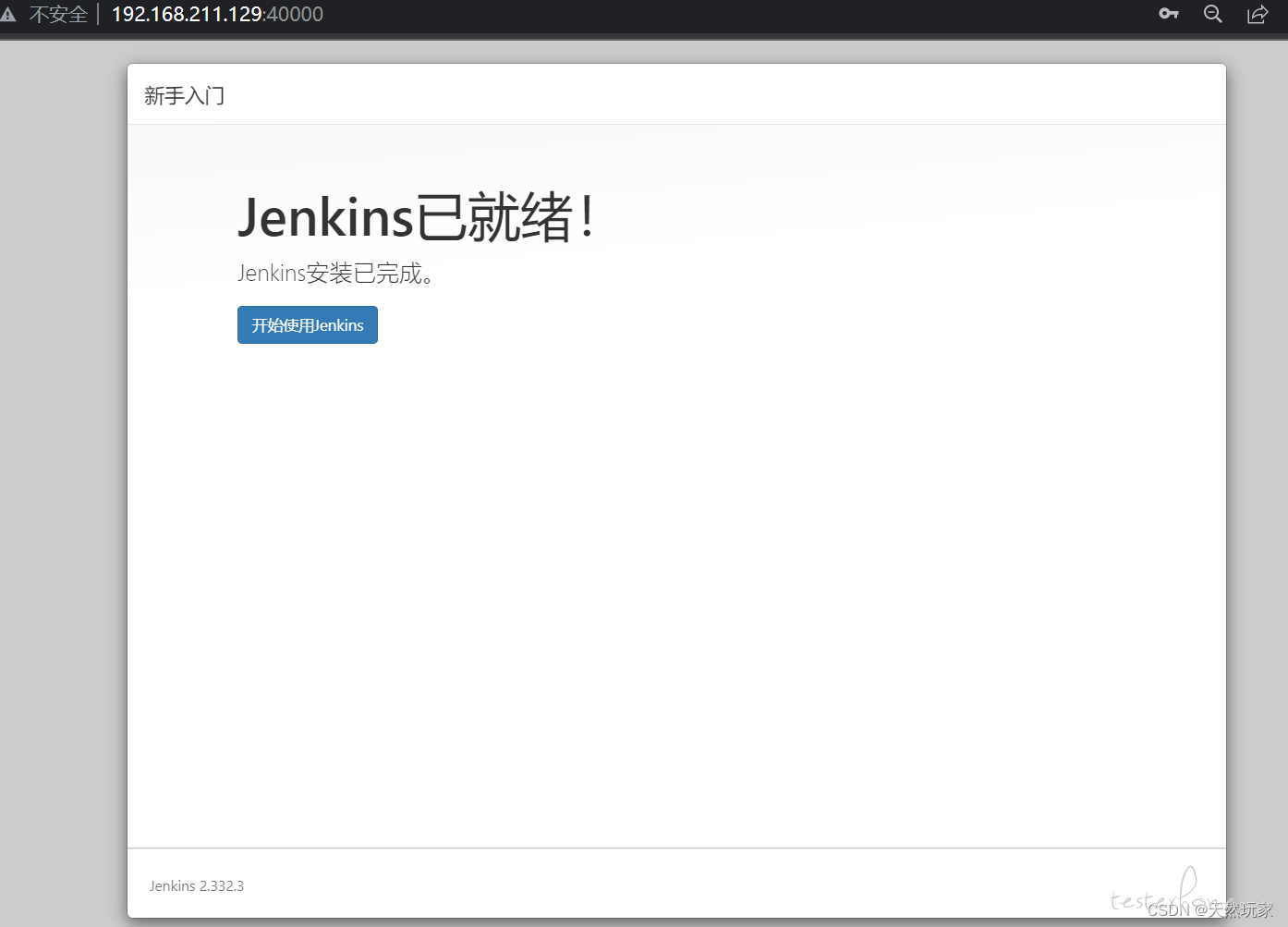Select the 192.168.211.129:40000 address bar URL
Viewport: 1288px width, 927px height.
click(217, 15)
